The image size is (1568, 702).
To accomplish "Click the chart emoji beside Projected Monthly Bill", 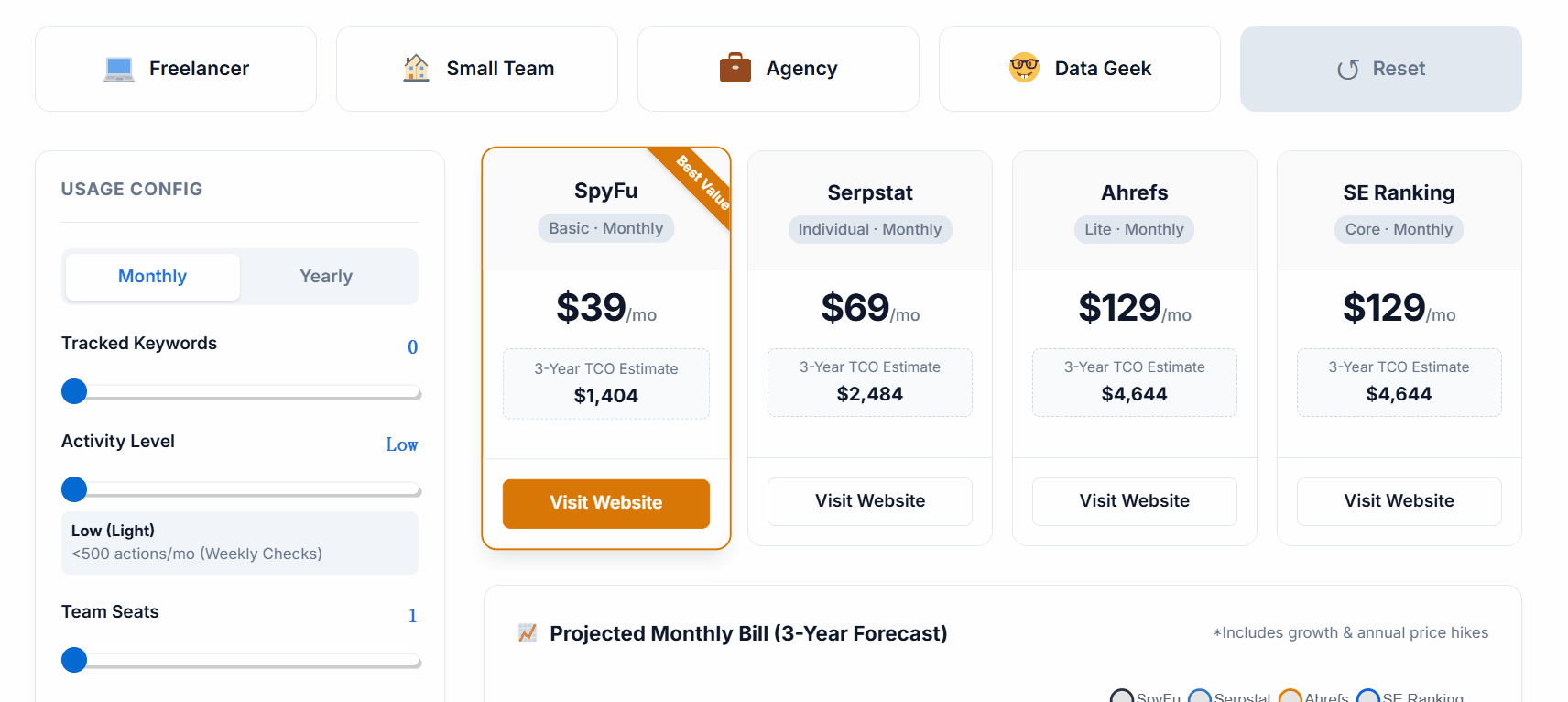I will pos(527,632).
